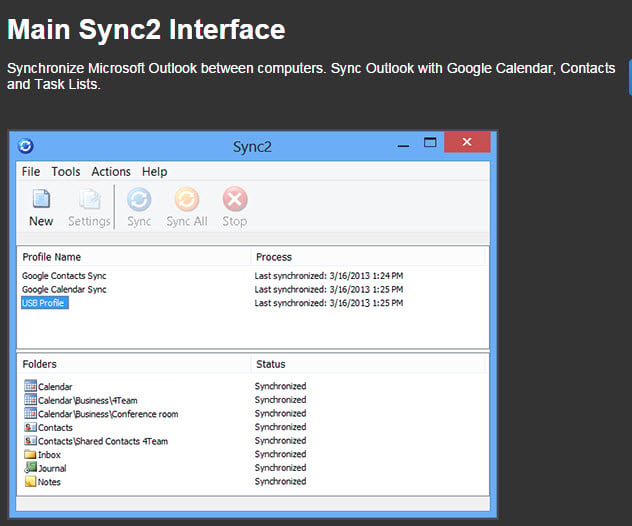Click Synchronized status of Inbox row
632x526 pixels.
(x=281, y=454)
